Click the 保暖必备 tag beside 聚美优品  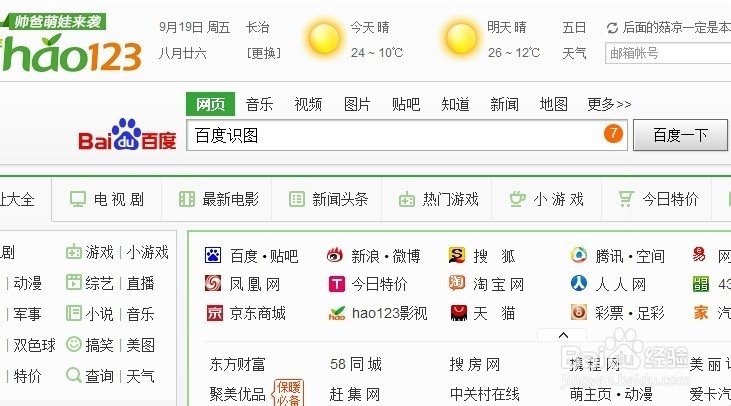point(289,392)
